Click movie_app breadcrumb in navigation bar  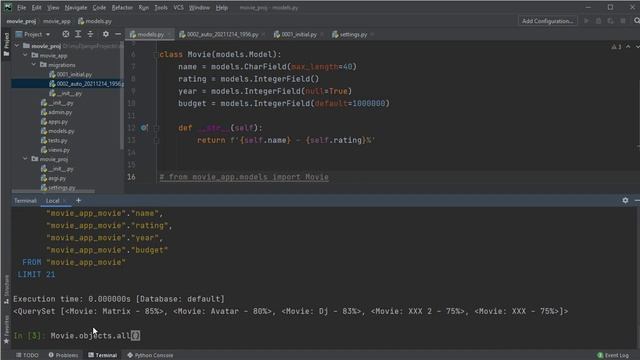click(57, 21)
